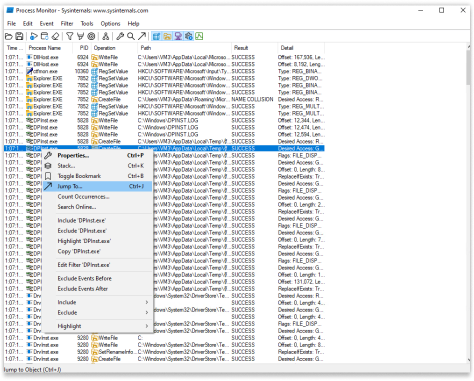Choose Properties... from the context menu
The height and width of the screenshot is (381, 474).
click(98, 155)
